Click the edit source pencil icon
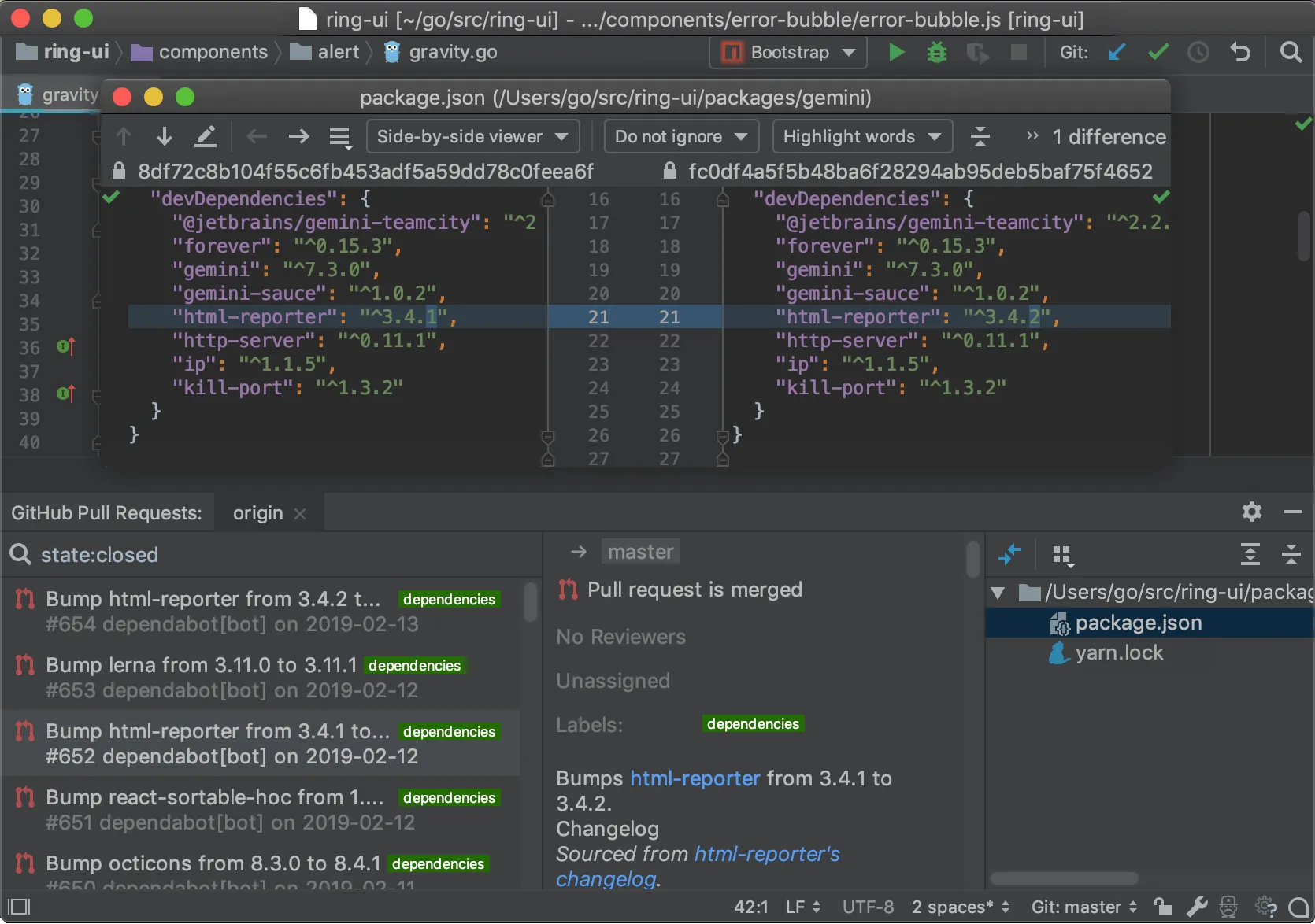Image resolution: width=1315 pixels, height=924 pixels. coord(206,136)
